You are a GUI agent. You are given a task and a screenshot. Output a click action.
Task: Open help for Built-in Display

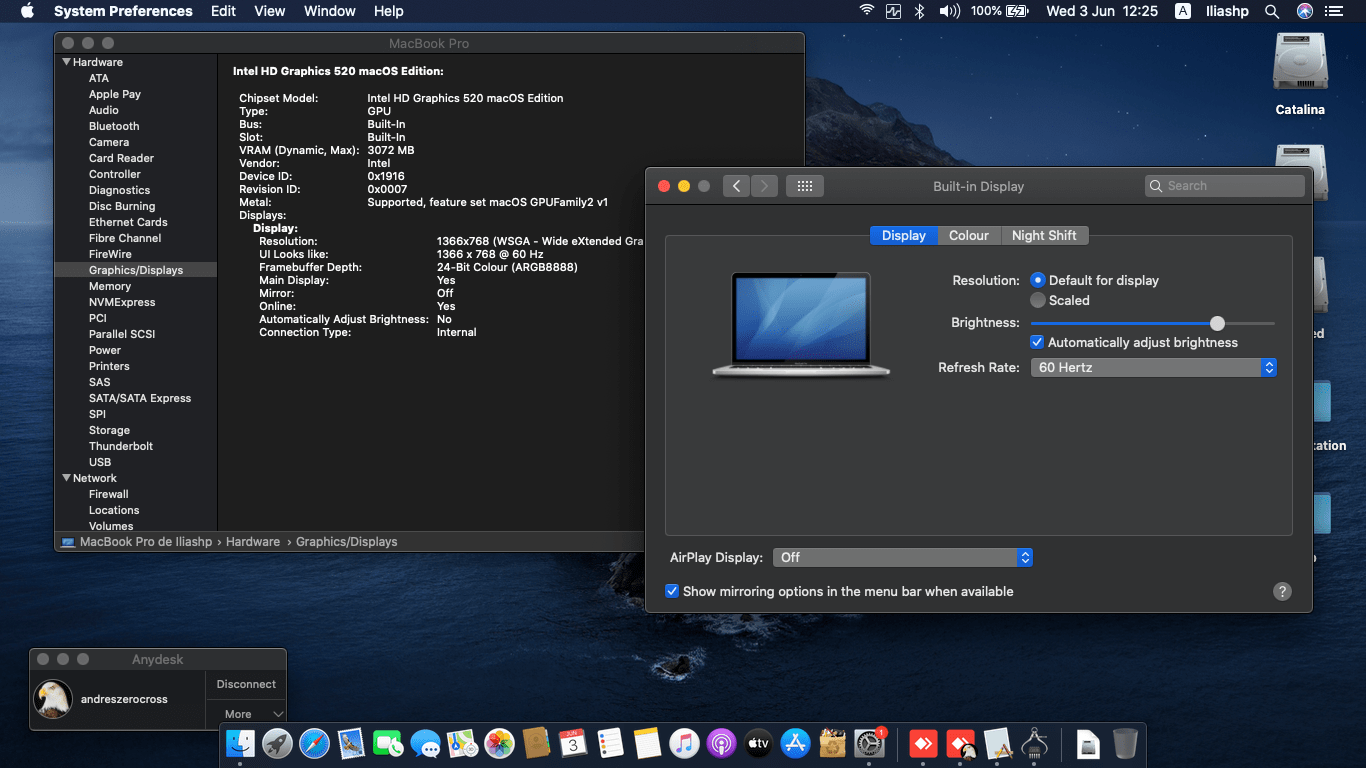tap(1282, 591)
